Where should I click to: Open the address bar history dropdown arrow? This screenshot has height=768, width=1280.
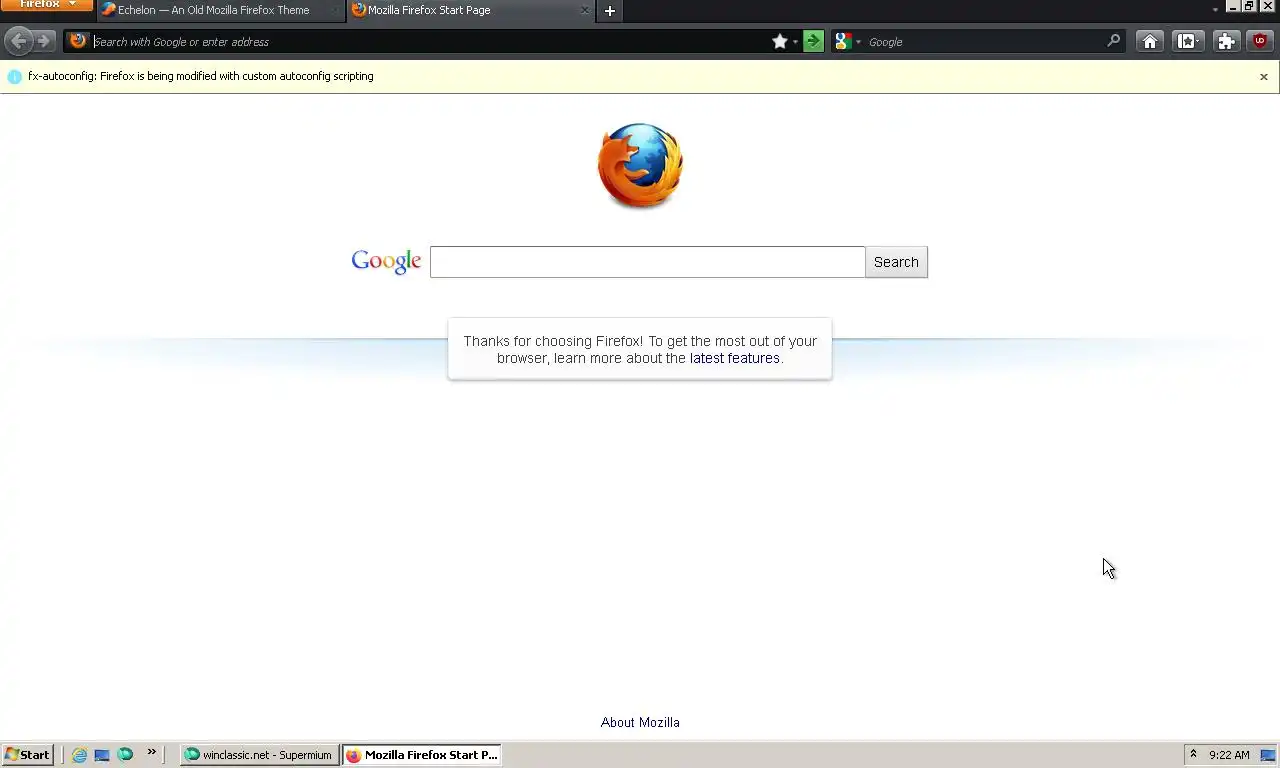tap(795, 42)
